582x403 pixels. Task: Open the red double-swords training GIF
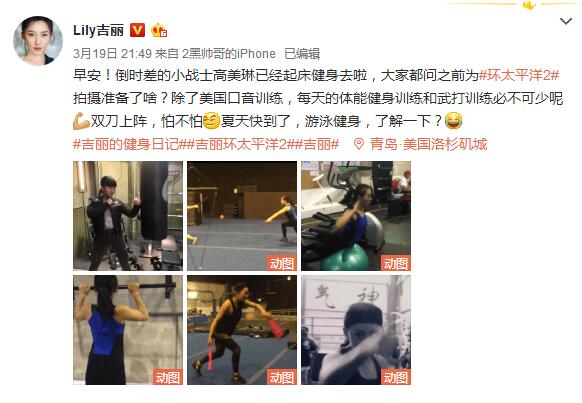[242, 330]
